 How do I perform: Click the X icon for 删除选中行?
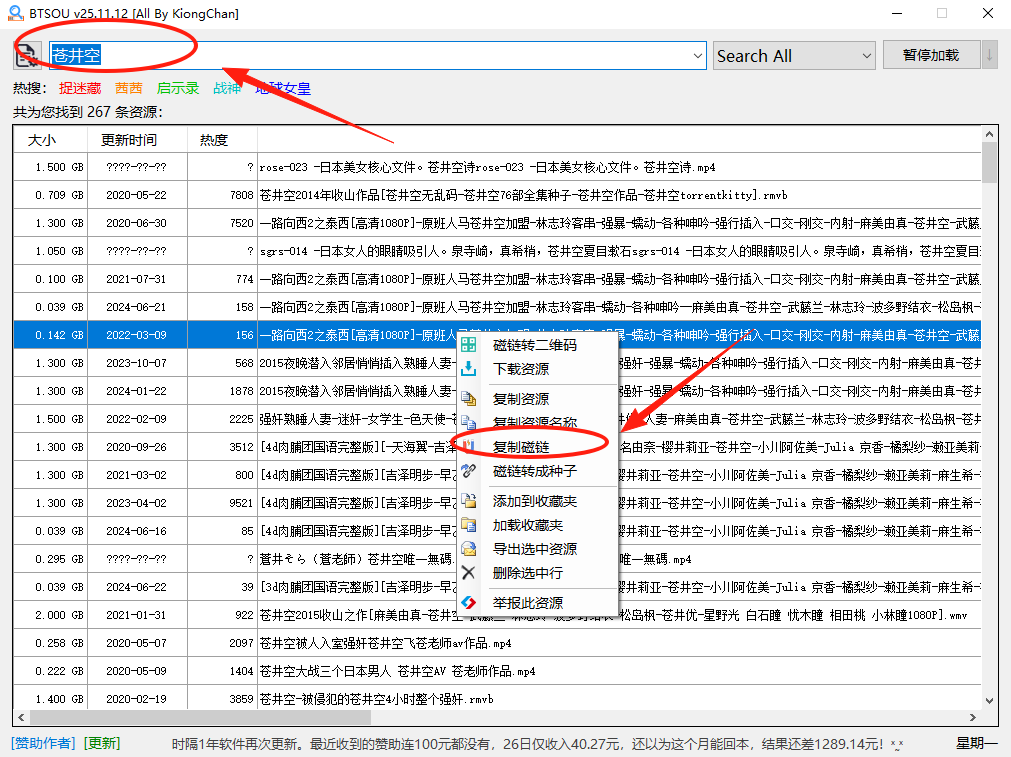pyautogui.click(x=469, y=573)
